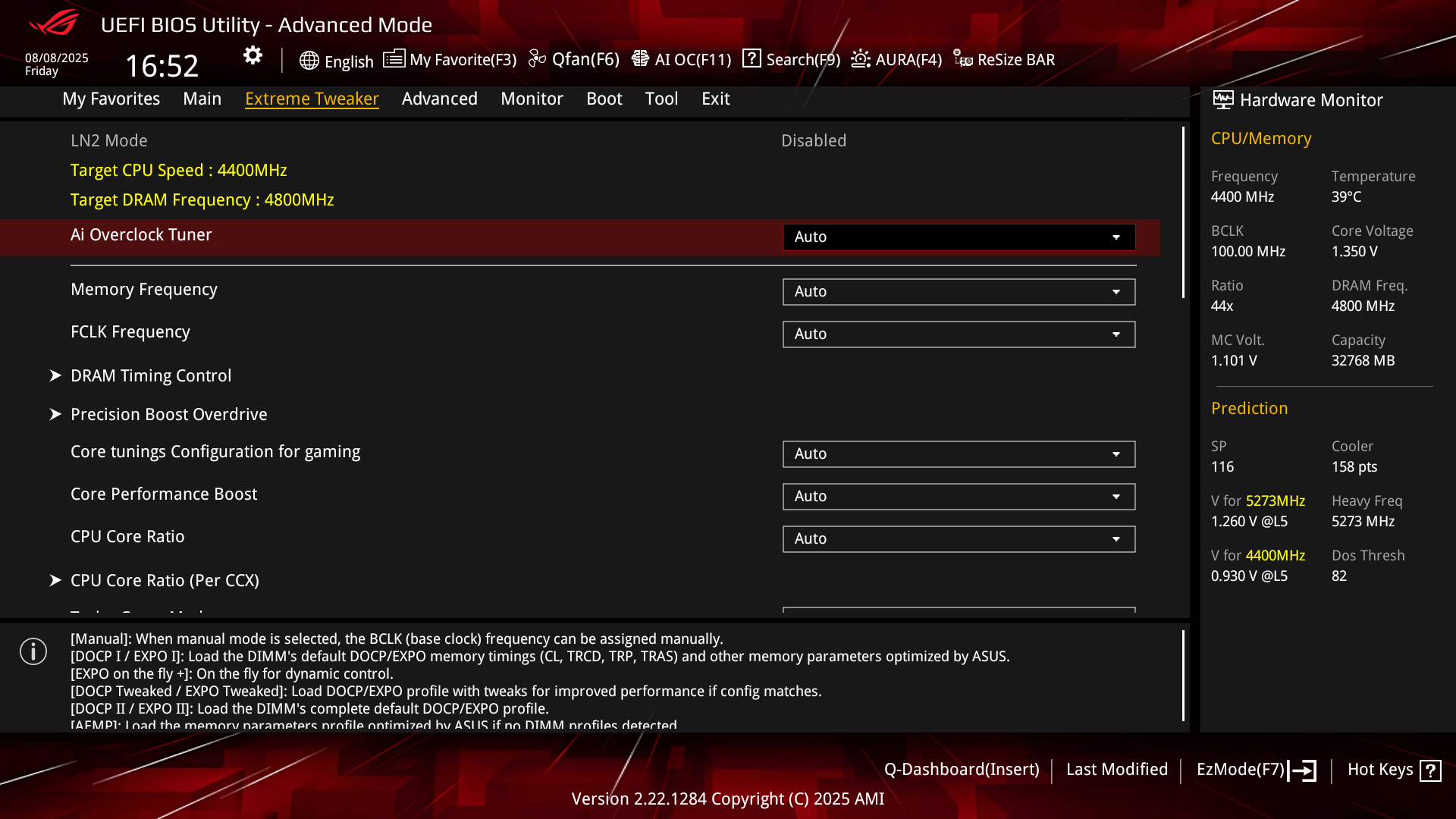Open the My Favorite(F3) list icon

394,58
